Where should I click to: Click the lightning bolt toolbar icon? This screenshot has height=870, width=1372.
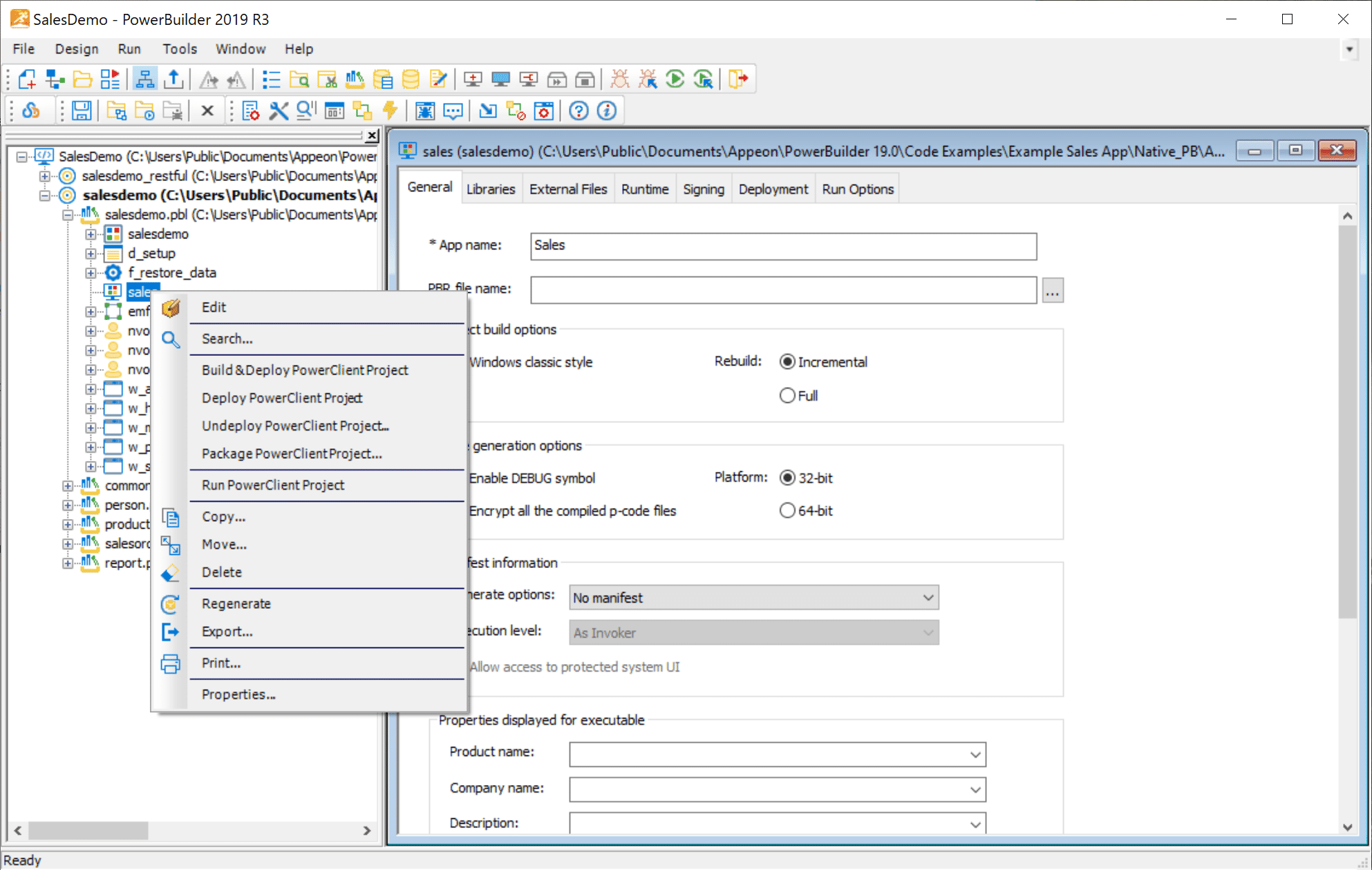(x=390, y=111)
